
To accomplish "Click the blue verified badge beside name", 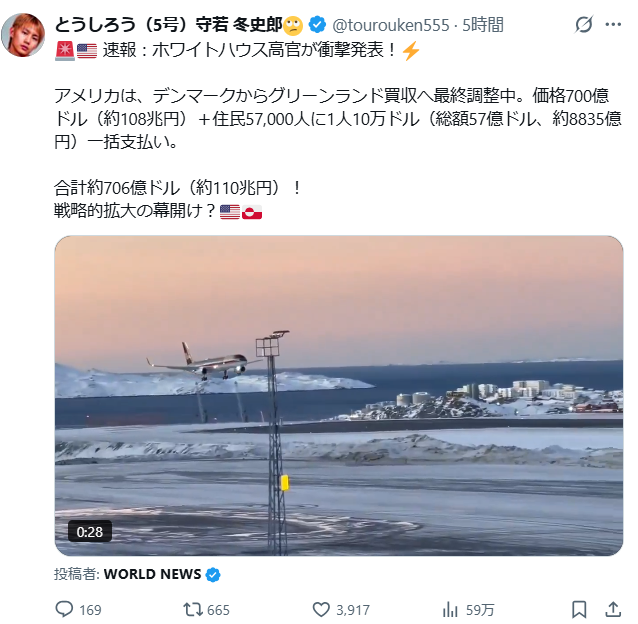I will [317, 25].
